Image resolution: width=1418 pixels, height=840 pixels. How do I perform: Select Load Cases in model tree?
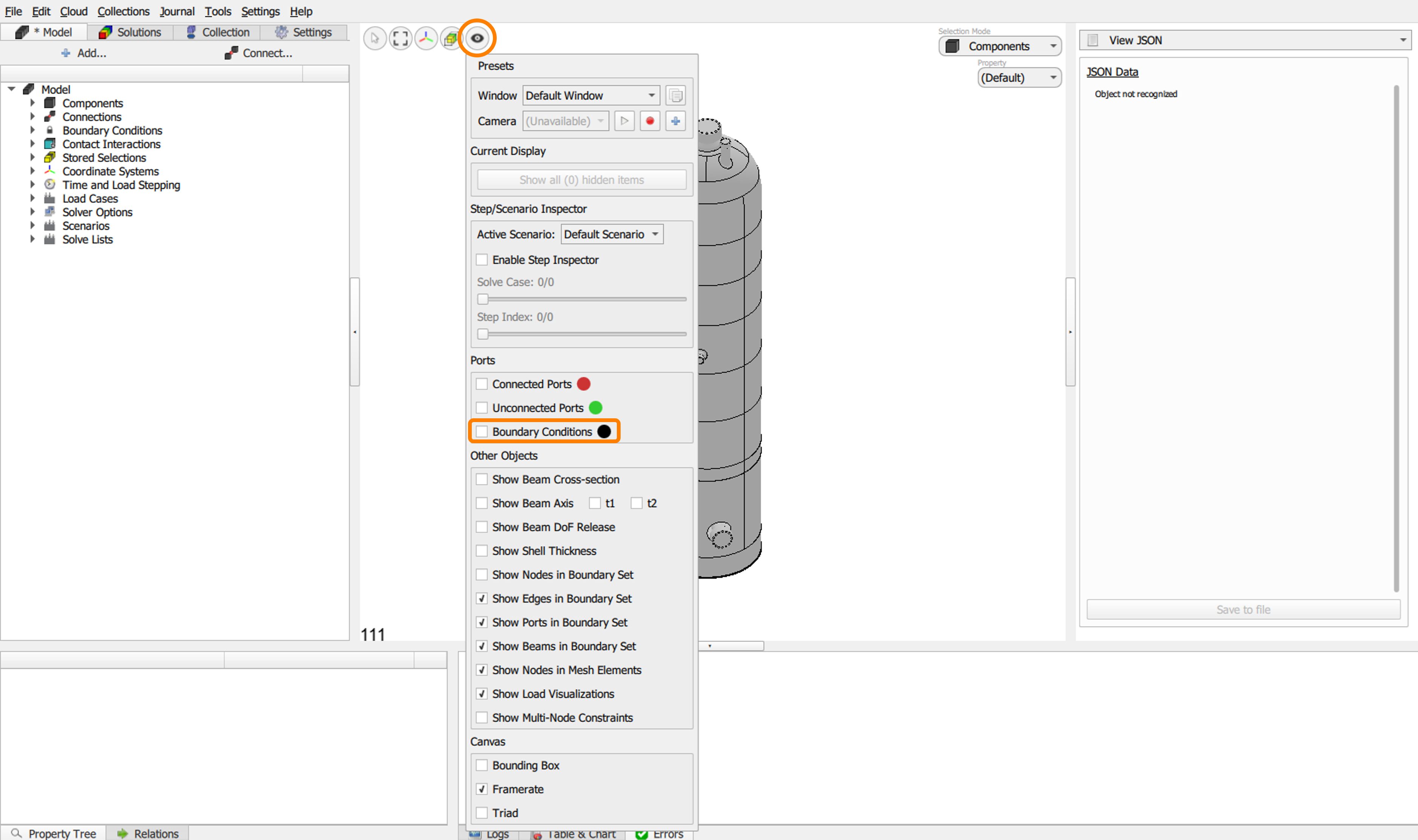90,199
